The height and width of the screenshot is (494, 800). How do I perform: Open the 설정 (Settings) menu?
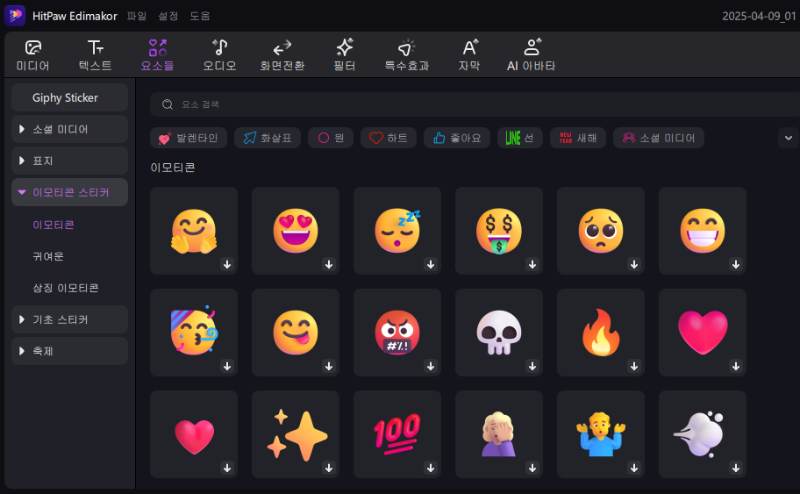[168, 16]
